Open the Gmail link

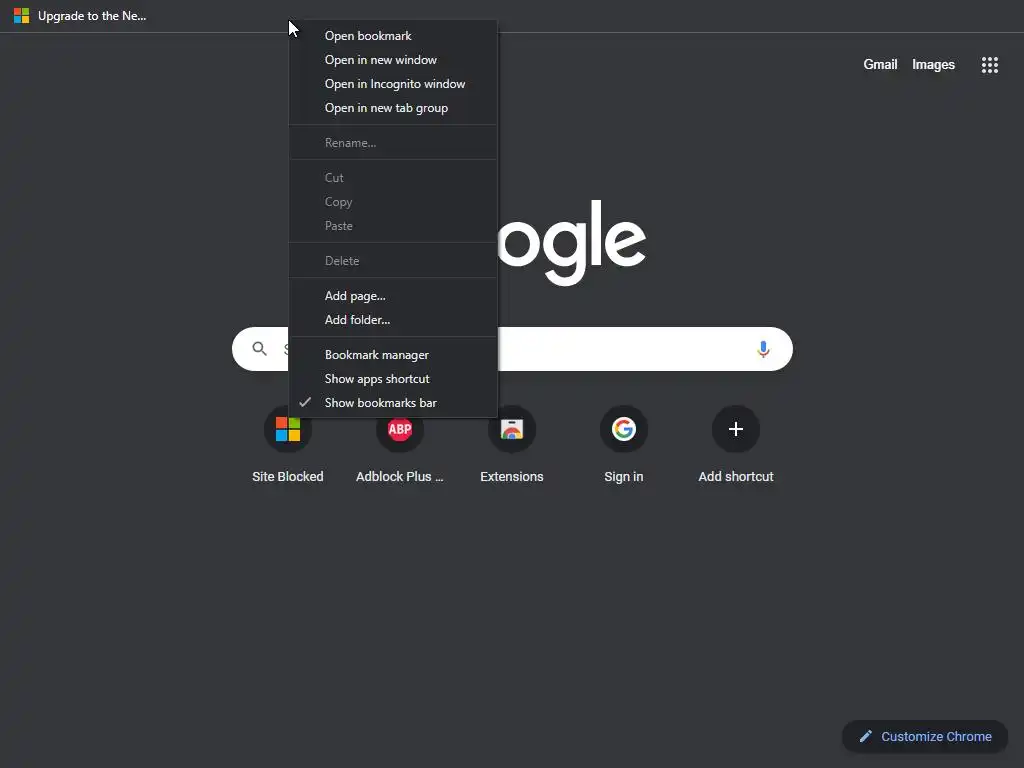880,65
